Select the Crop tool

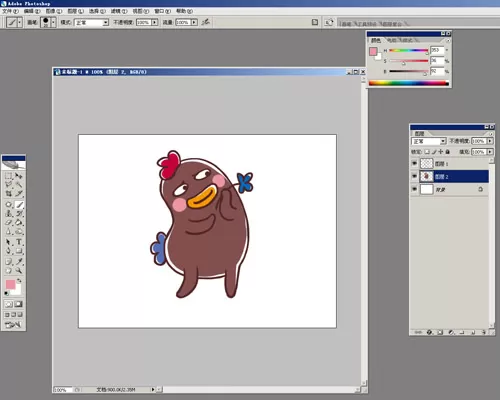pos(9,193)
